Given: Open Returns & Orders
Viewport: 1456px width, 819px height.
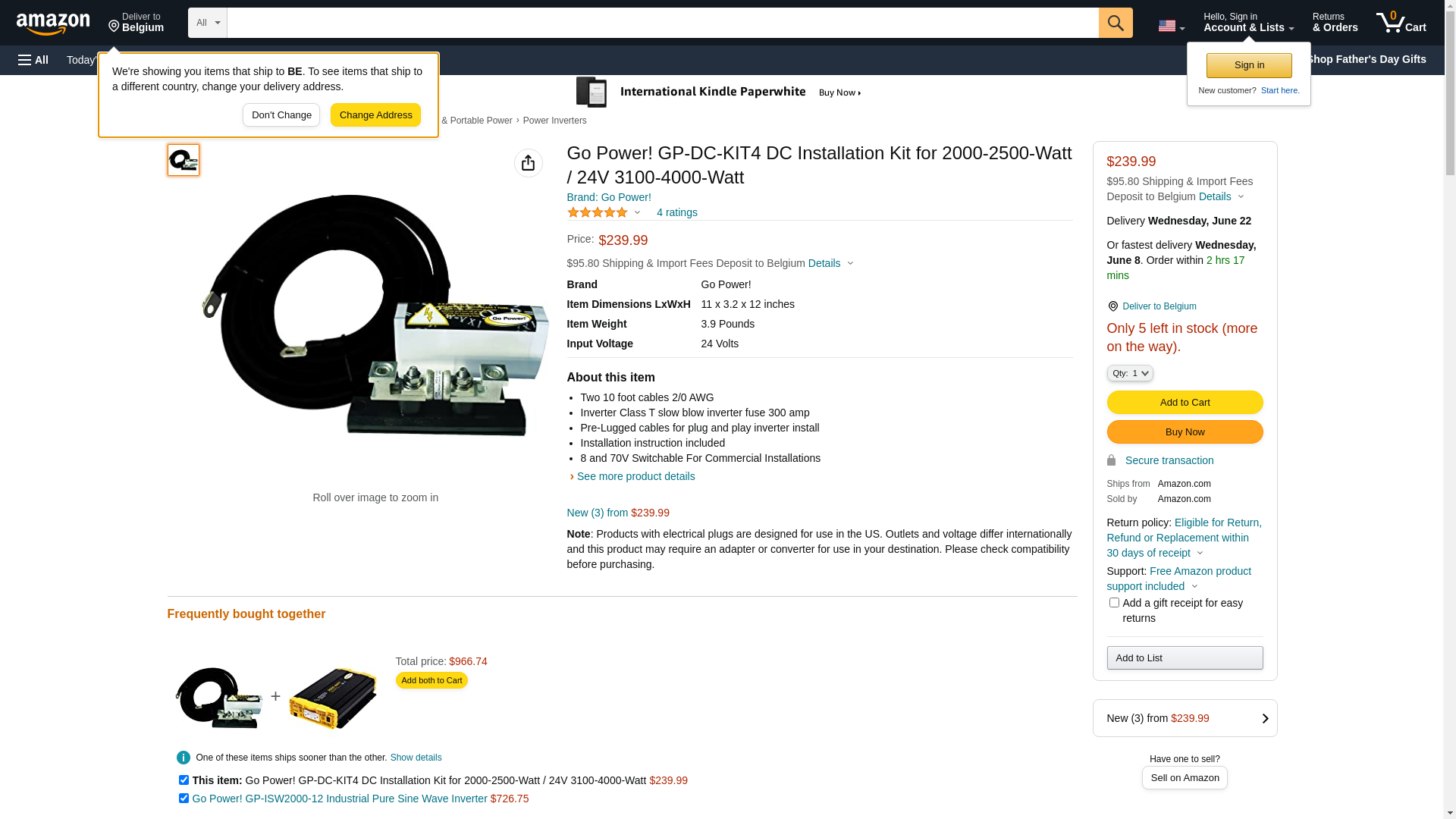Looking at the screenshot, I should tap(1335, 23).
